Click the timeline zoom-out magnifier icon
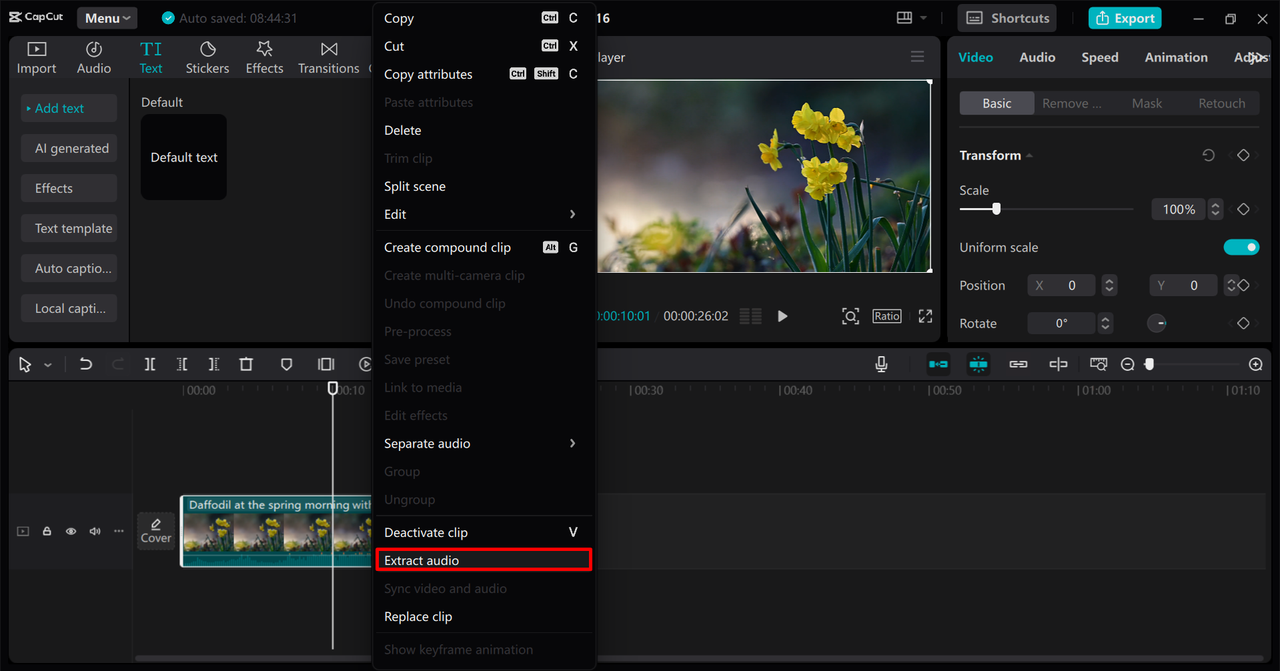Image resolution: width=1280 pixels, height=671 pixels. point(1128,365)
